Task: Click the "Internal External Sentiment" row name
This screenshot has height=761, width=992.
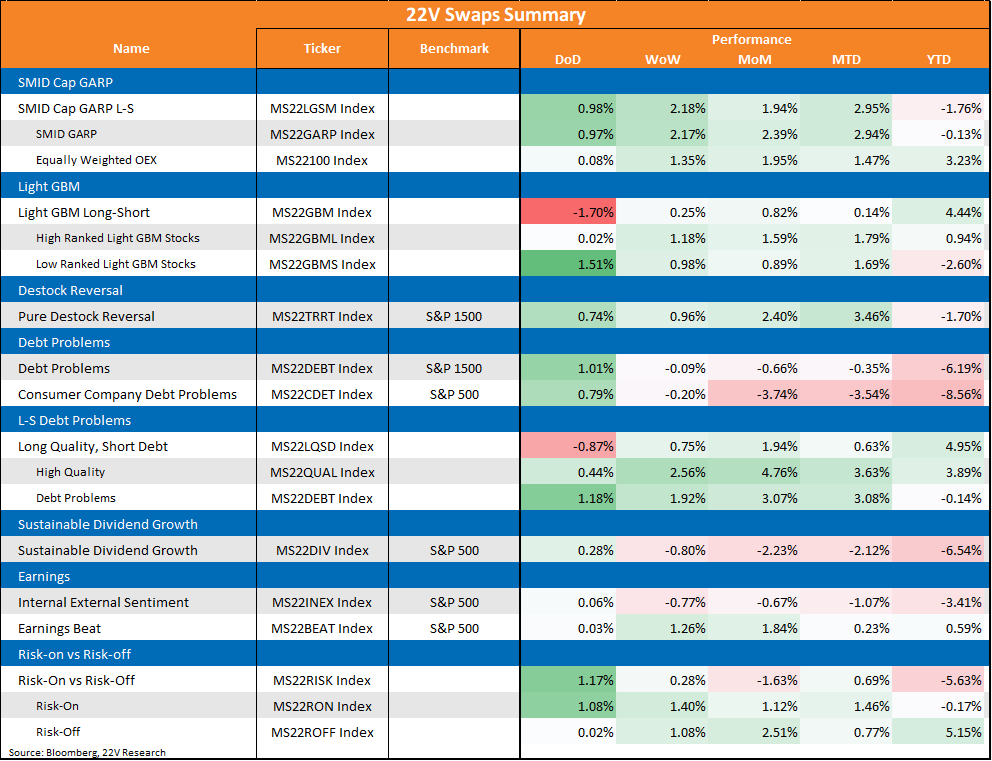Action: click(103, 602)
